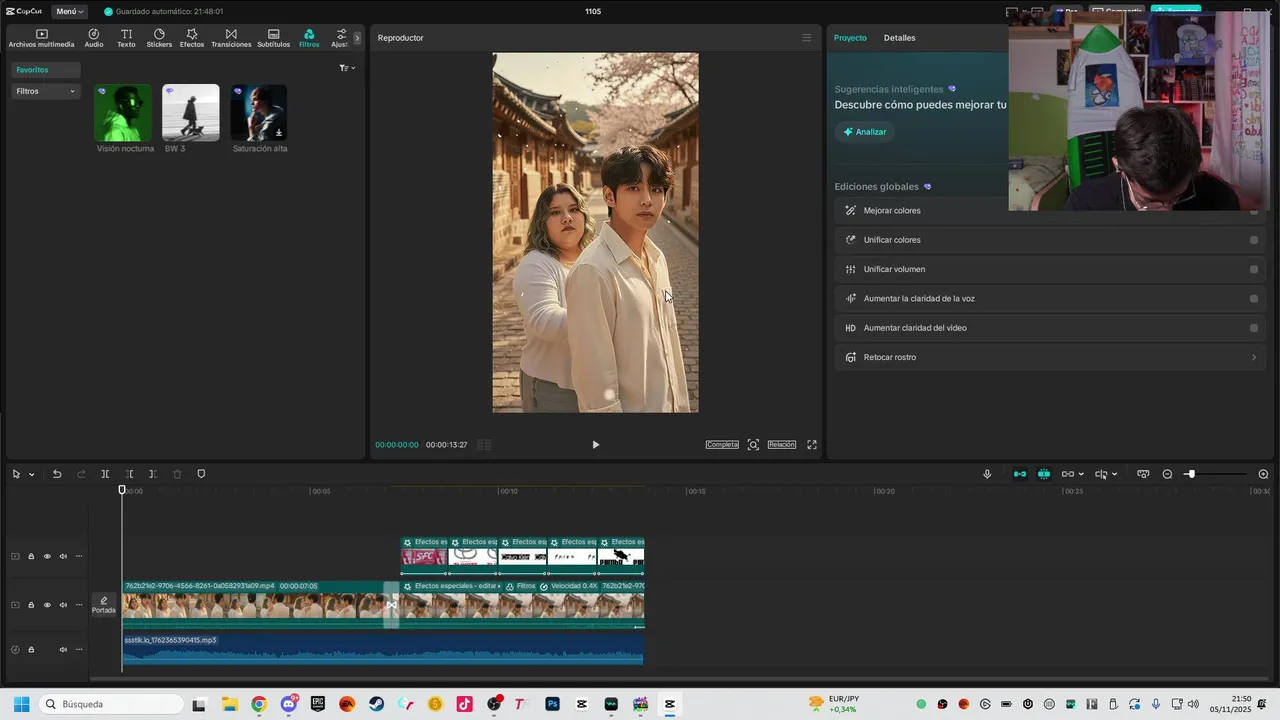
Task: Click the Analizar button
Action: click(864, 132)
